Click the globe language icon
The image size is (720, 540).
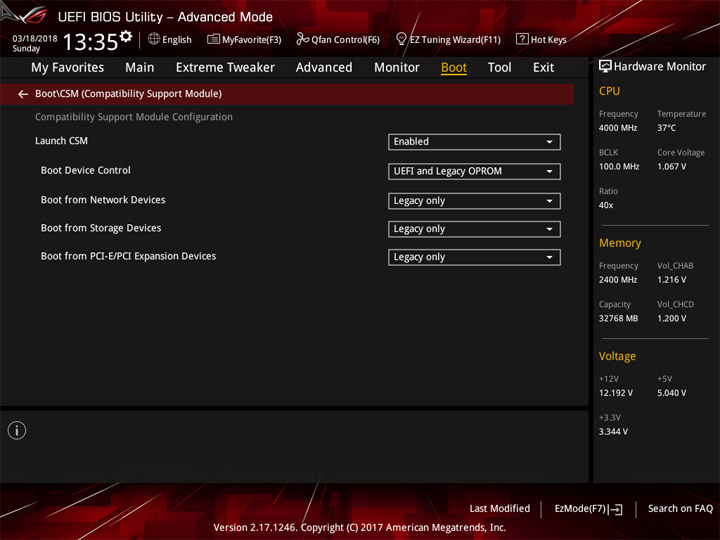point(154,39)
